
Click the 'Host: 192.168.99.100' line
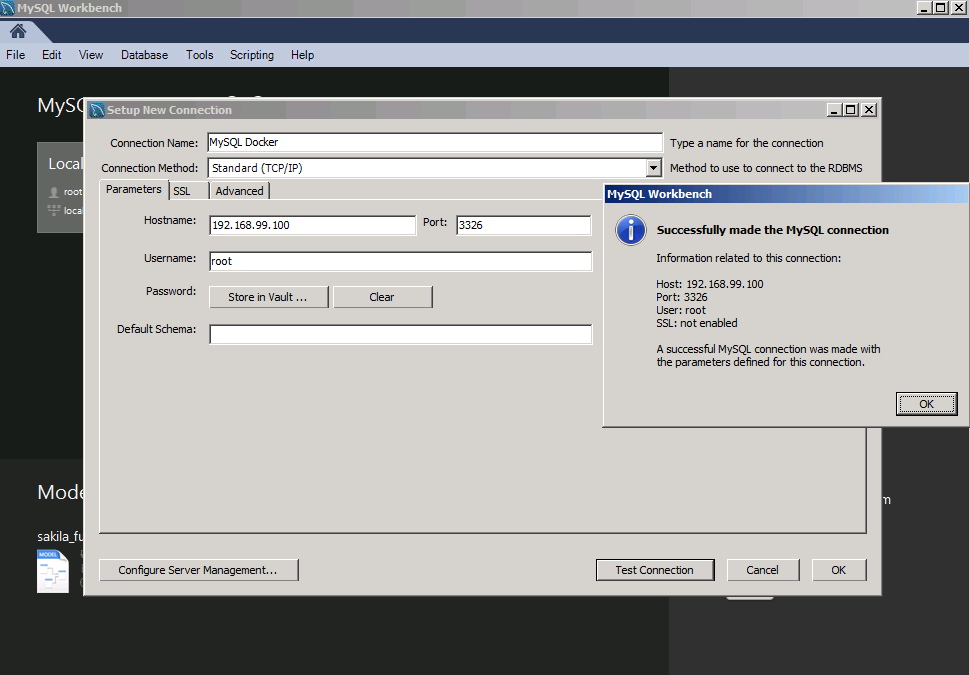[710, 284]
